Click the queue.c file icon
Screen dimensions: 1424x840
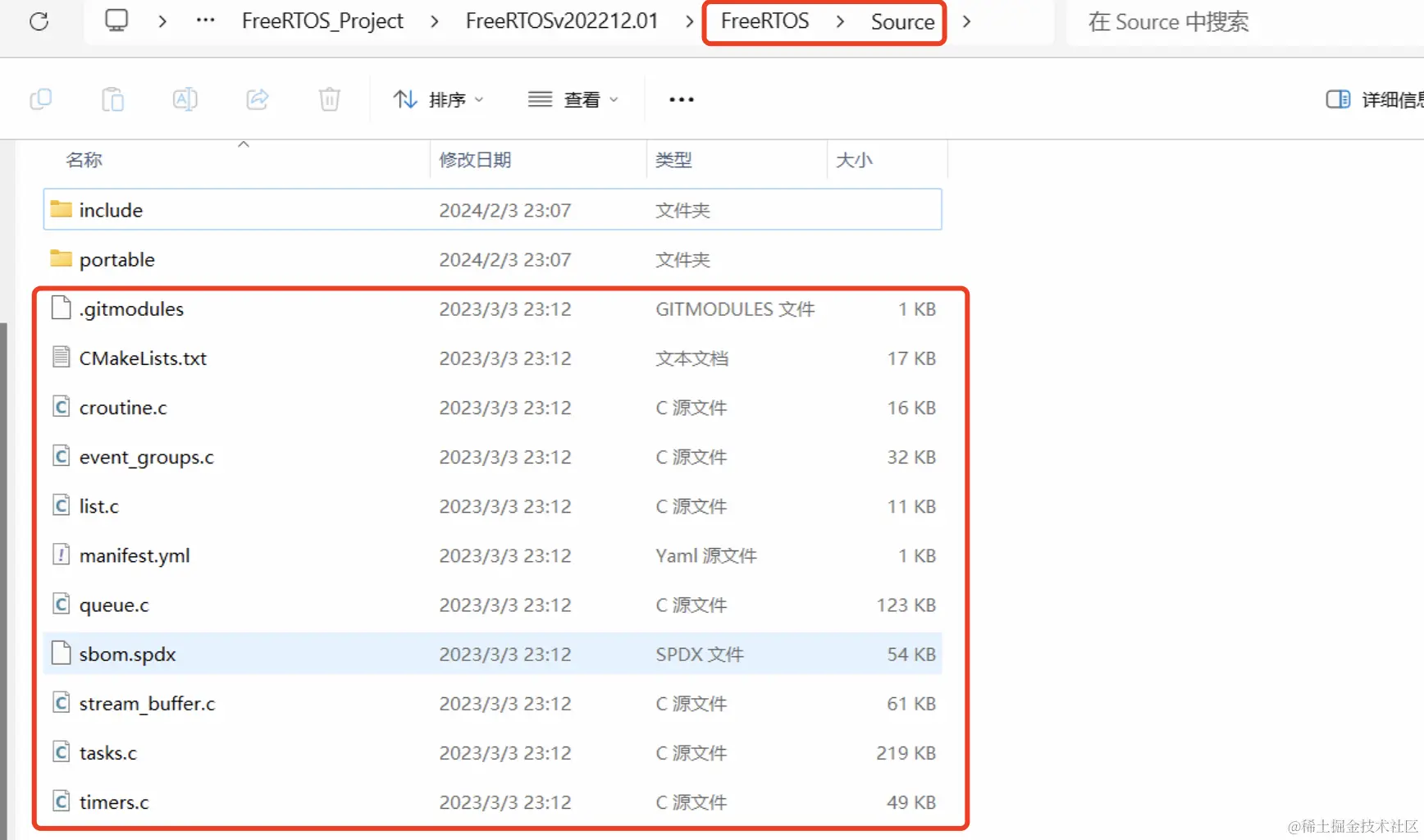click(x=61, y=604)
